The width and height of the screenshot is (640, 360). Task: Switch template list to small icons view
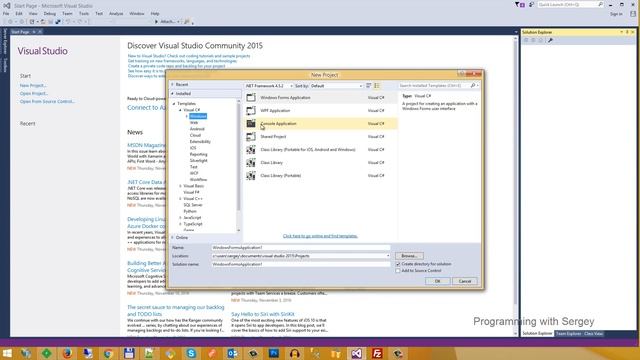tap(369, 86)
